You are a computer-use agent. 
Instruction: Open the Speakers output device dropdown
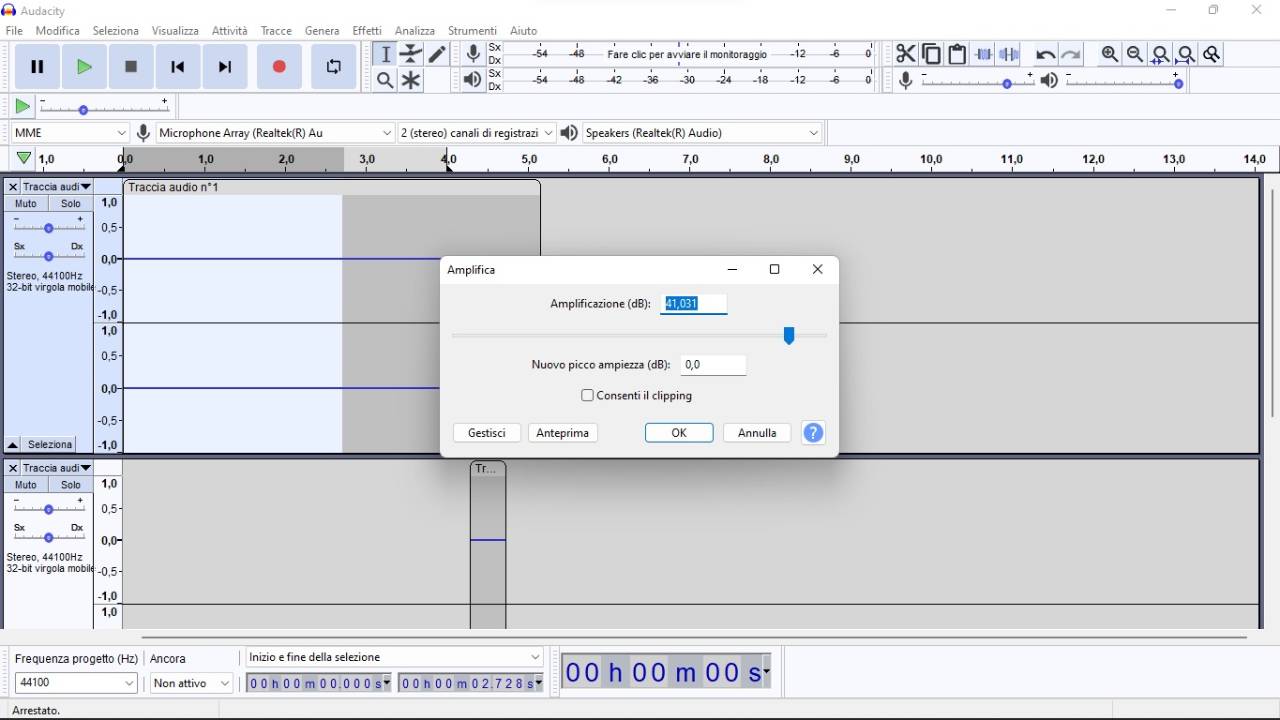[813, 132]
